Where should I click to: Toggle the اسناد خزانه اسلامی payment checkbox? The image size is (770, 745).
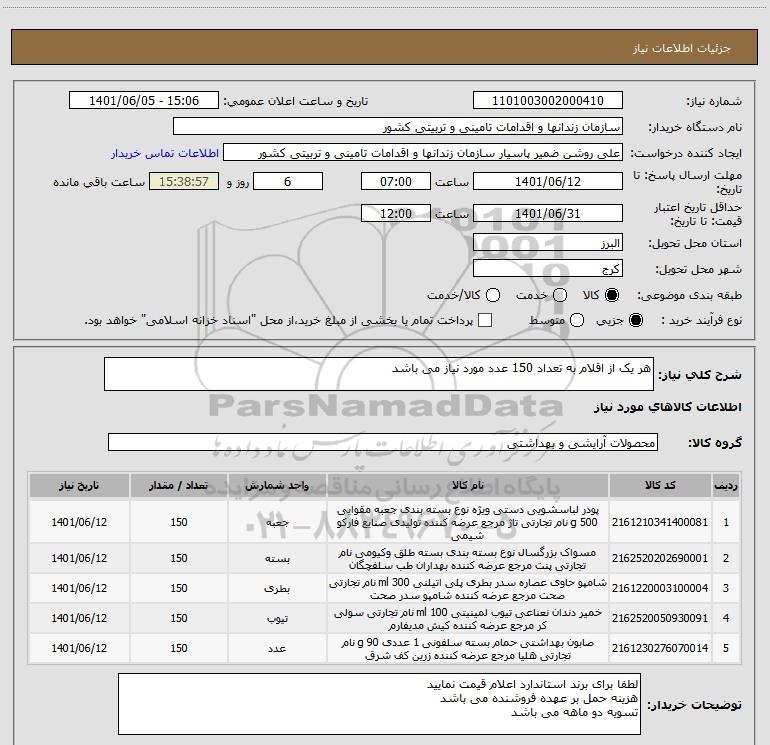tap(485, 321)
